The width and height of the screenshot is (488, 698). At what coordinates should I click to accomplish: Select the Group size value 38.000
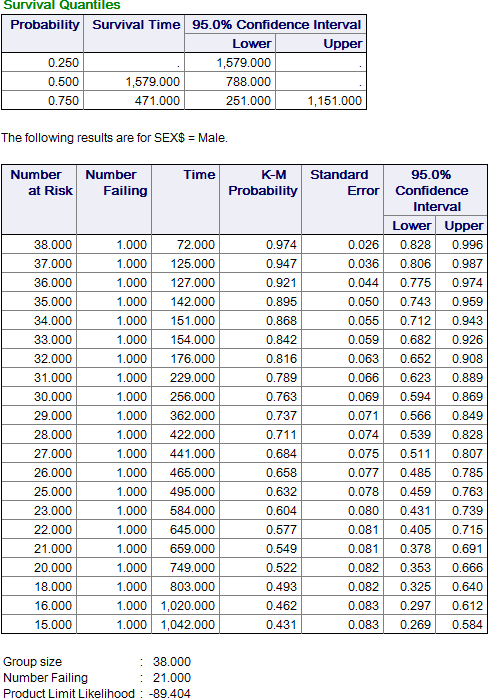coord(171,662)
